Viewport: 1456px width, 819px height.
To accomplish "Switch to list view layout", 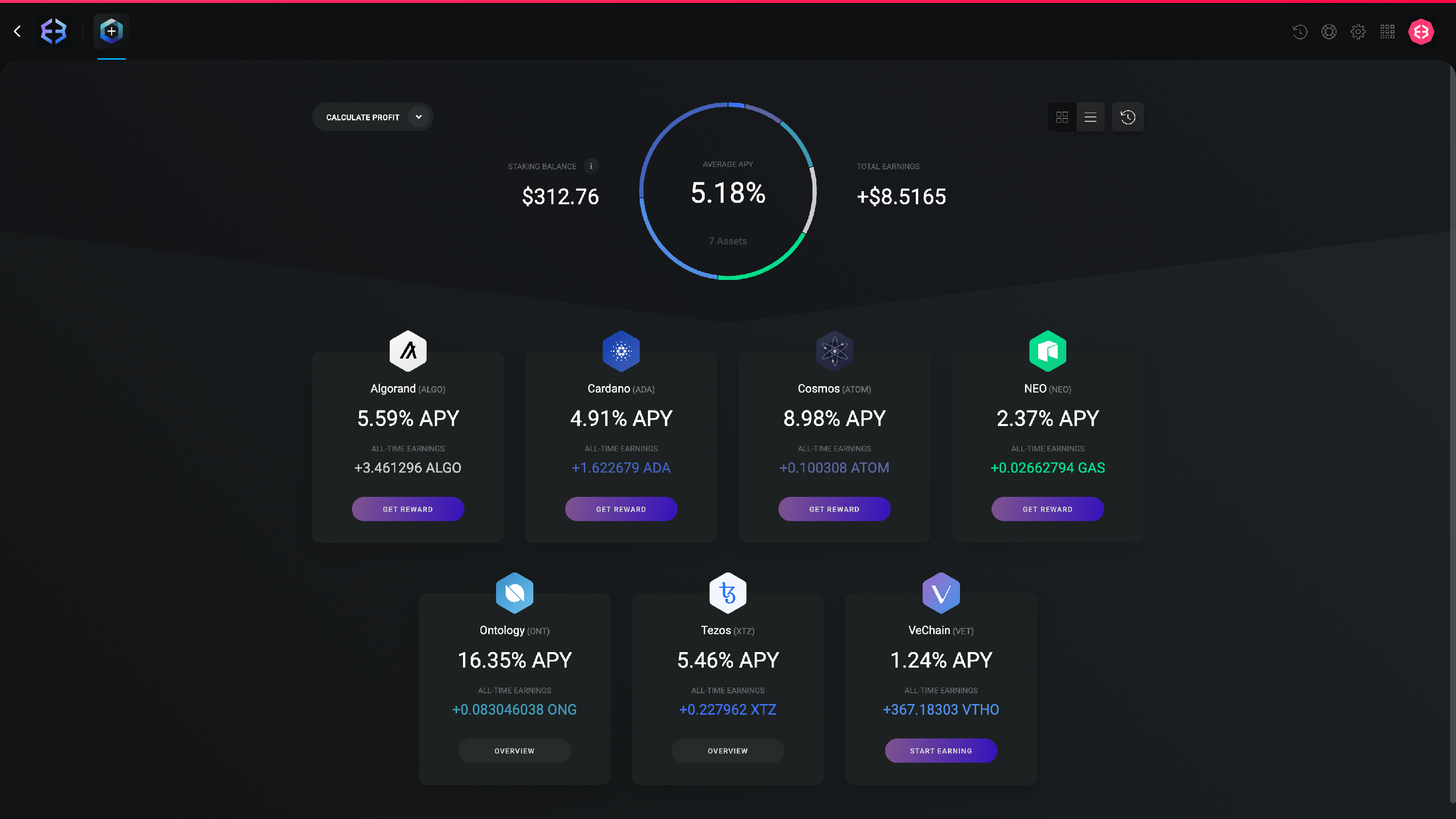I will click(x=1091, y=117).
